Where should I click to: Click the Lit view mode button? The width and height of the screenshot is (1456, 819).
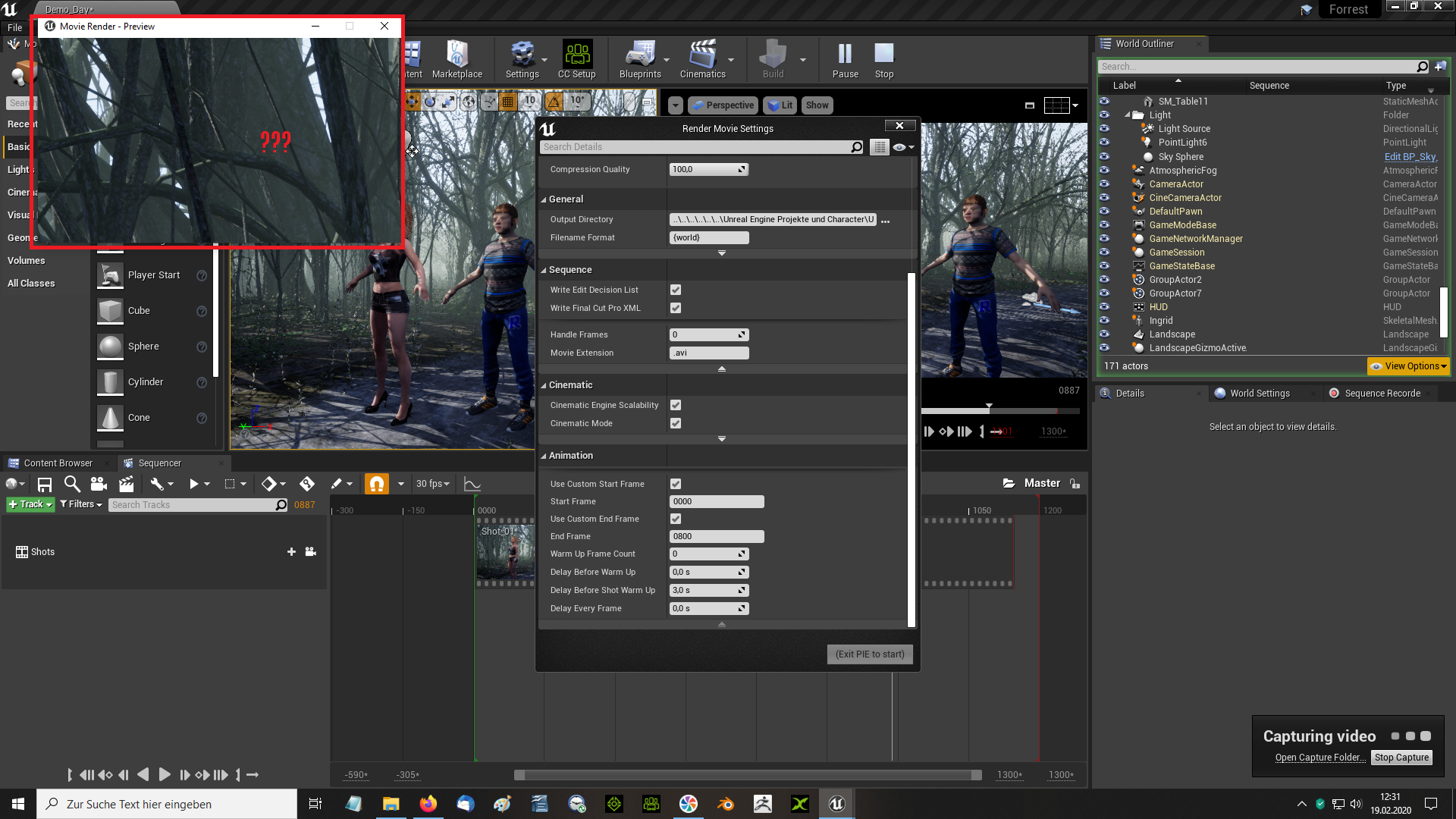coord(780,105)
